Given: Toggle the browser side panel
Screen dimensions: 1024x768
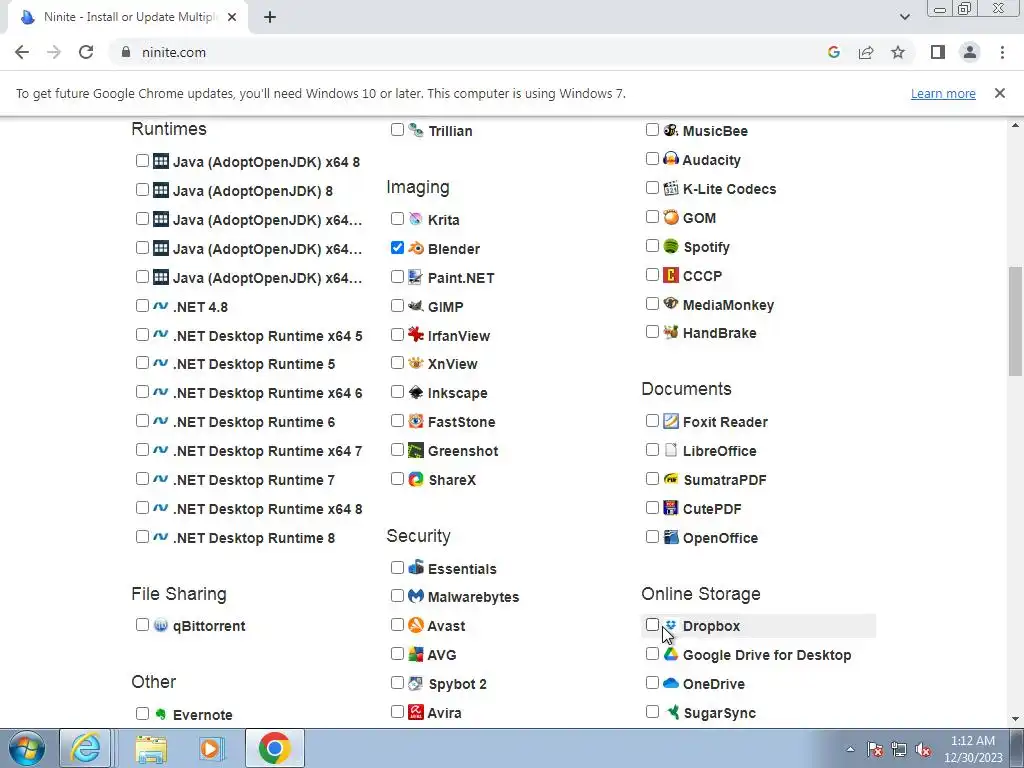Looking at the screenshot, I should 938,52.
